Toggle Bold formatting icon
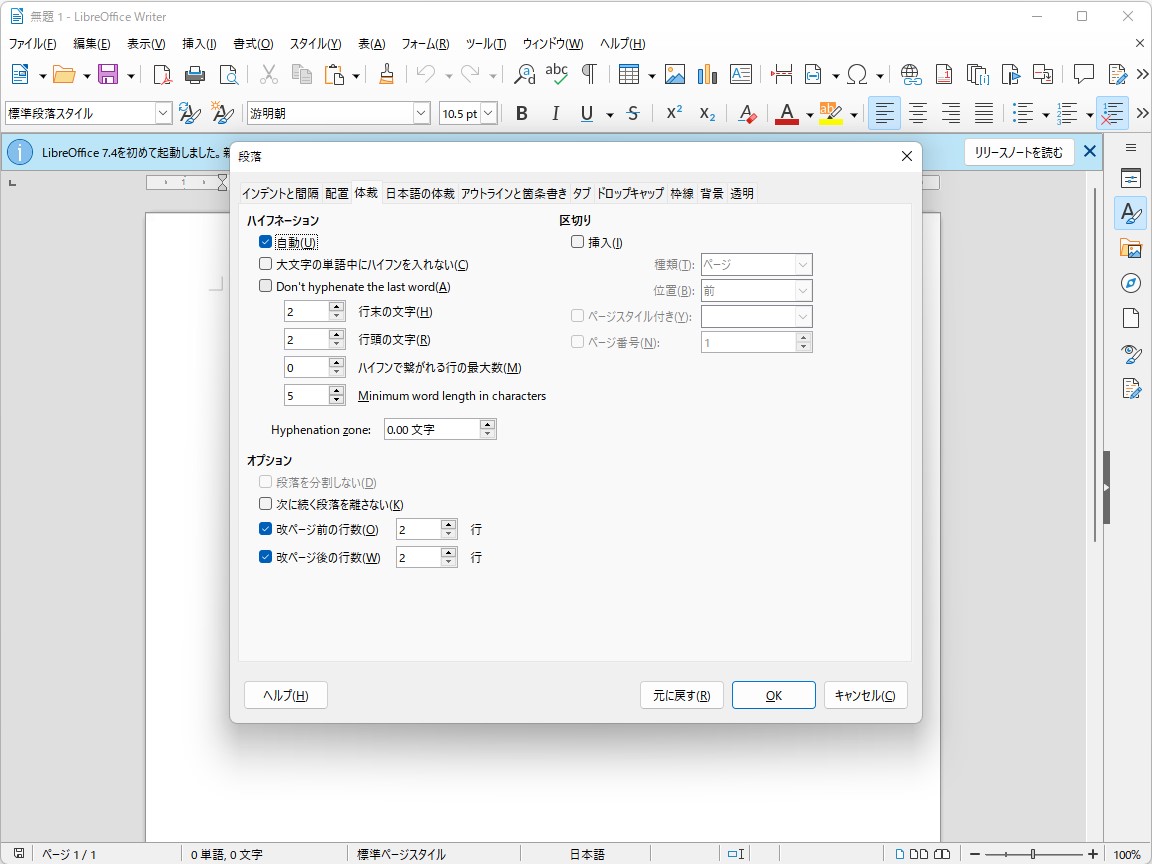Screen dimensions: 1152x864 click(522, 113)
